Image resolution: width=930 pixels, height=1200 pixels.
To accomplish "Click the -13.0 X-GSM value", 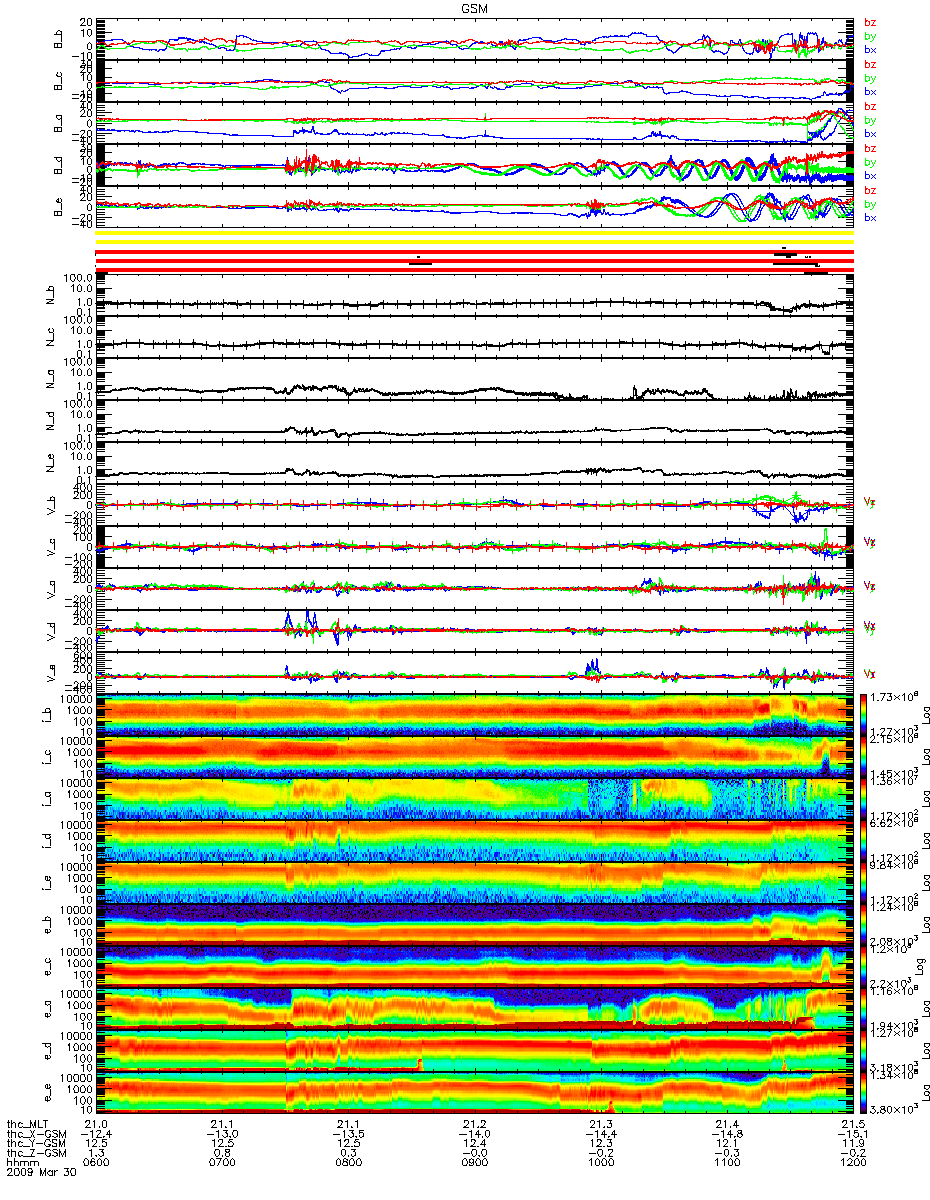I will 222,1133.
